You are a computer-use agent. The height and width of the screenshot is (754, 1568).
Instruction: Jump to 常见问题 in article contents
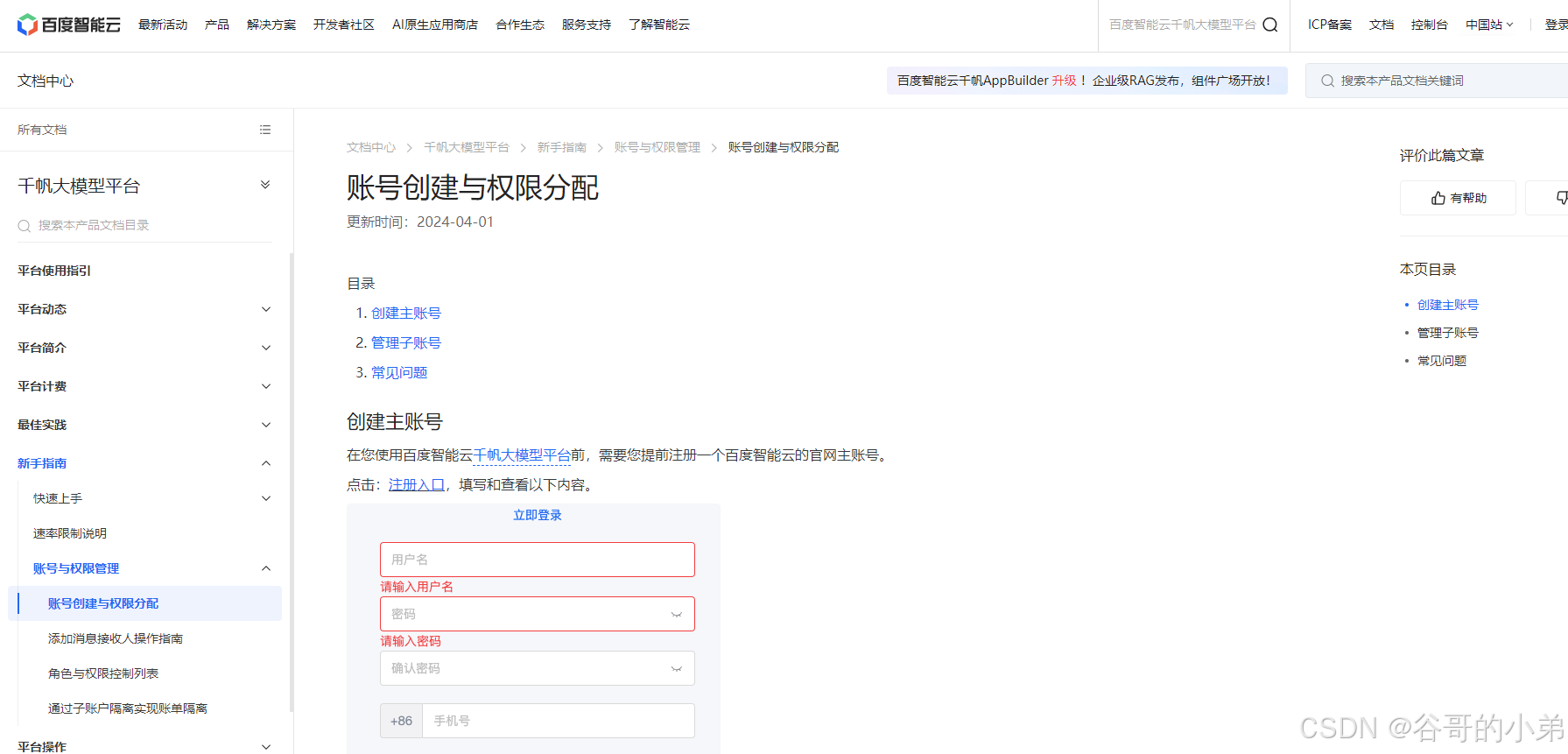pyautogui.click(x=399, y=373)
